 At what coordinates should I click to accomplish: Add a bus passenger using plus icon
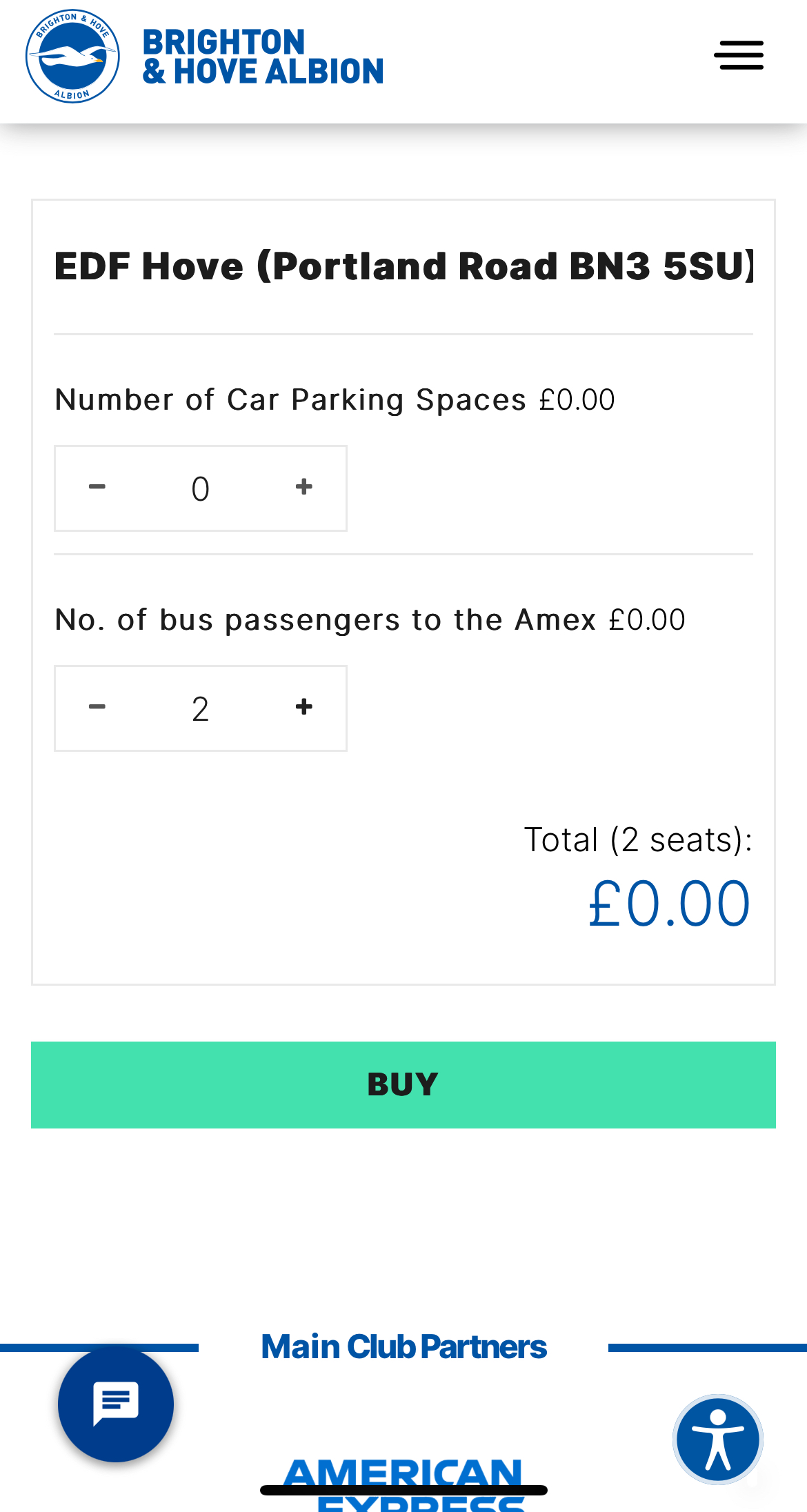click(x=304, y=708)
